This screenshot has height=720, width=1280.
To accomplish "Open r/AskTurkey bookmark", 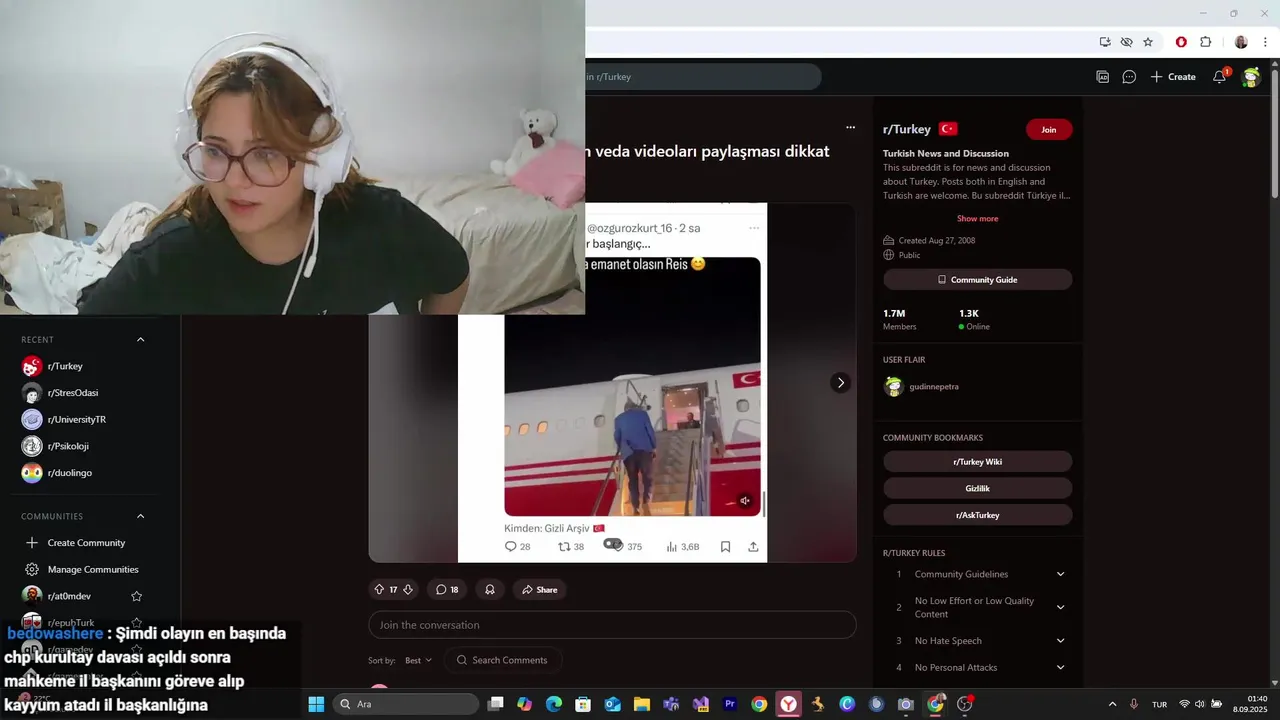I will tap(977, 515).
